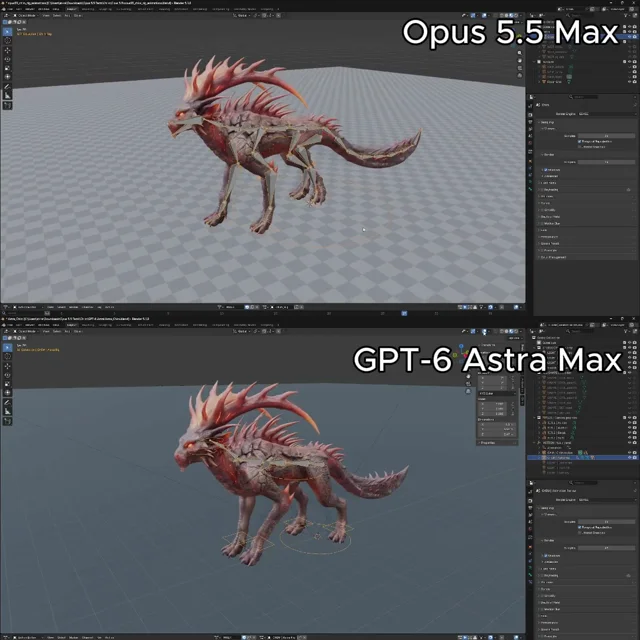This screenshot has height=640, width=640.
Task: Toggle Jittered Shadows checkbox in top window
Action: click(580, 147)
